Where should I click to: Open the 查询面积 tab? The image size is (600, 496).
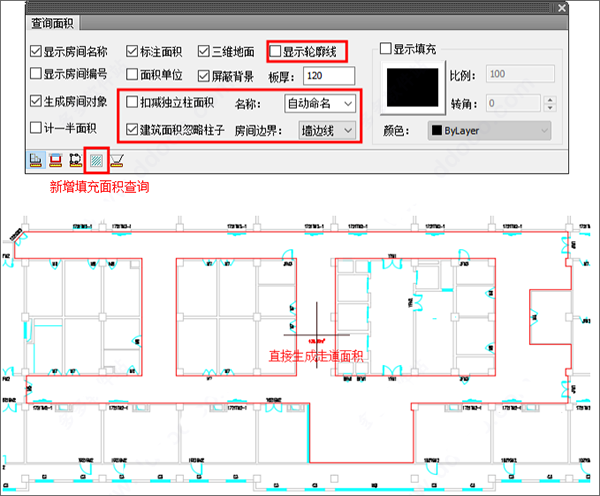pos(52,23)
